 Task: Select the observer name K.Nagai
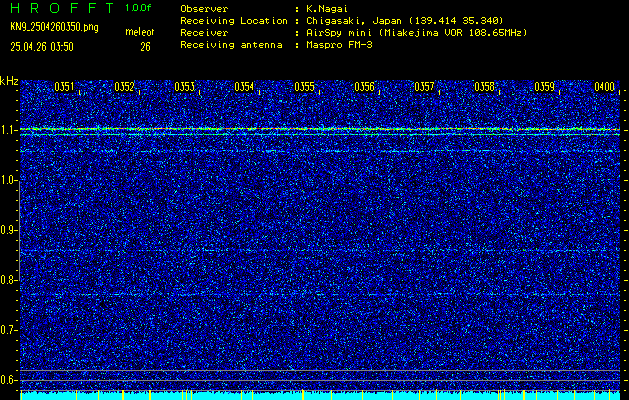[x=329, y=8]
